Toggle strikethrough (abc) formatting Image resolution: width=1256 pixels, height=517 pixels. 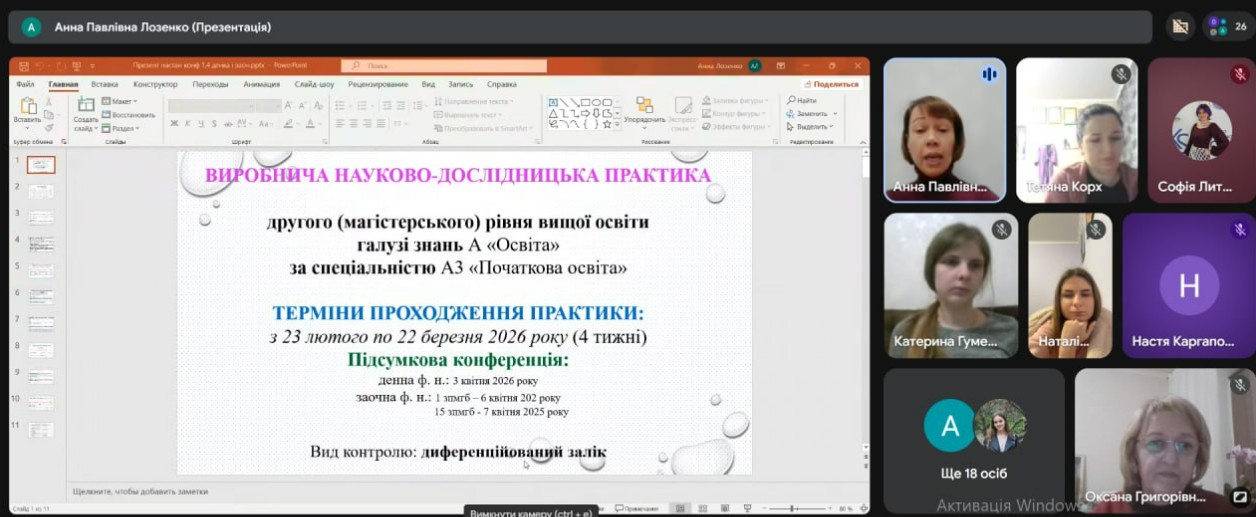pyautogui.click(x=228, y=123)
